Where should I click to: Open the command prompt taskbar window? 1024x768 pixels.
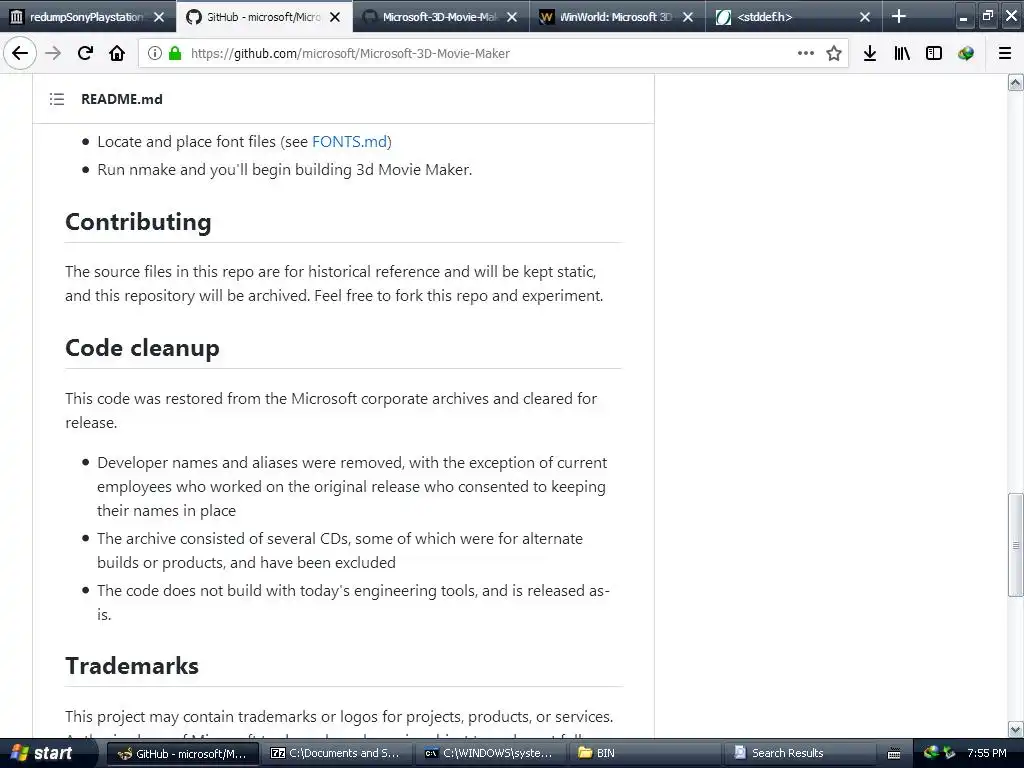pyautogui.click(x=490, y=754)
